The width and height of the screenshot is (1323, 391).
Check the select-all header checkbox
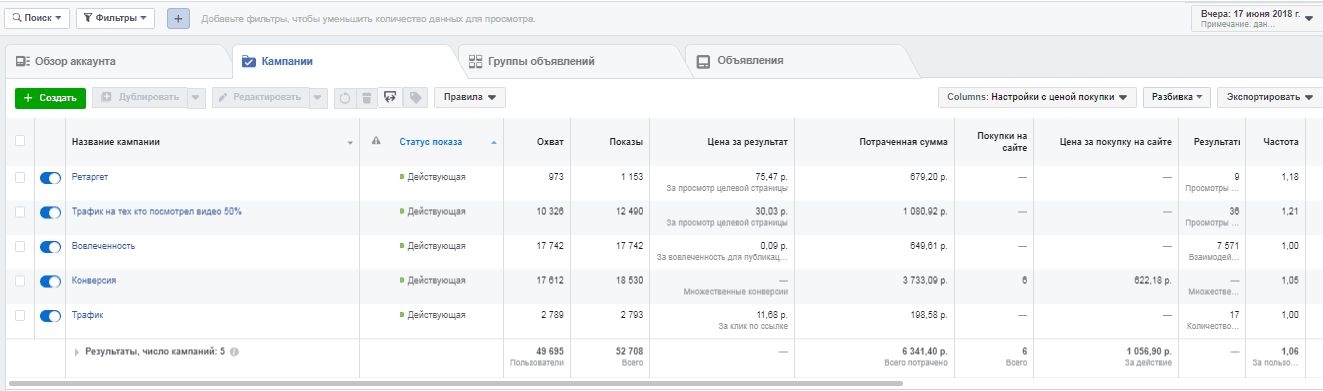coord(20,142)
